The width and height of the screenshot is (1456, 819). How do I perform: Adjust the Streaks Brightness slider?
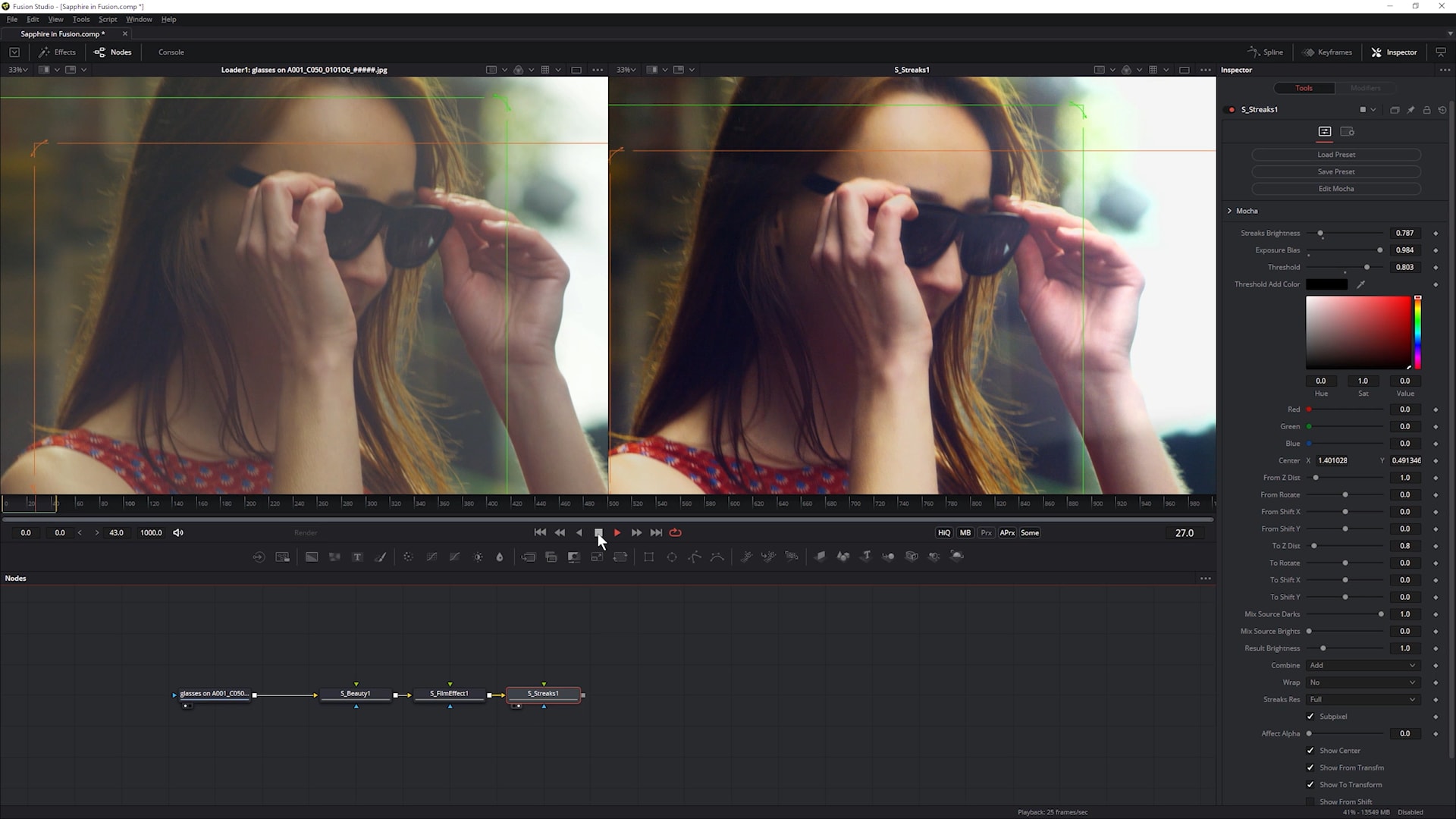click(1320, 234)
